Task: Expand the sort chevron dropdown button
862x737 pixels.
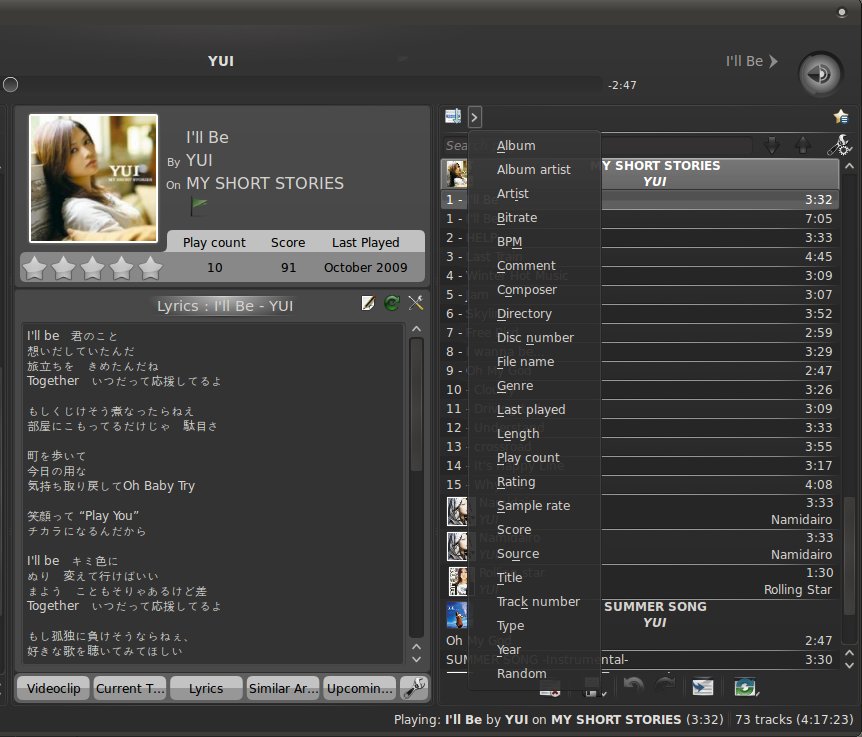Action: tap(474, 117)
